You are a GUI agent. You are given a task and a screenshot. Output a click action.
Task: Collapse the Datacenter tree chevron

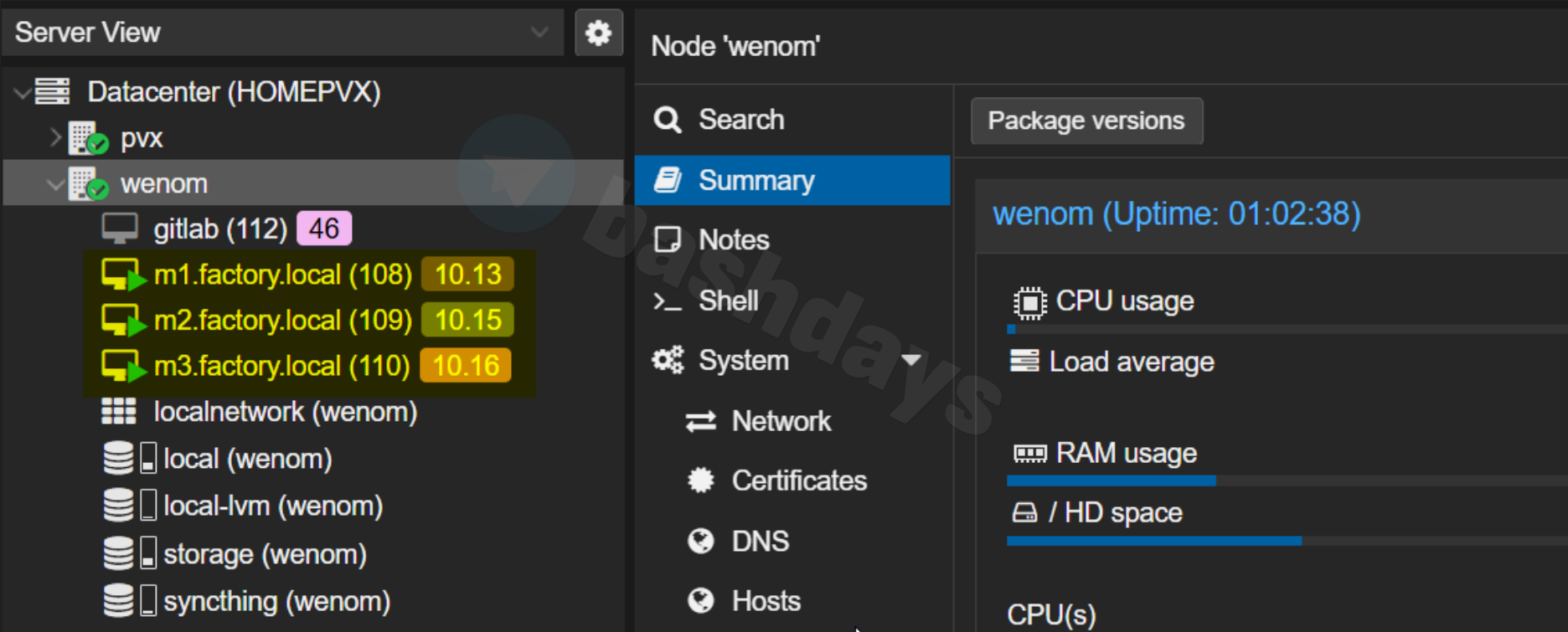(23, 92)
